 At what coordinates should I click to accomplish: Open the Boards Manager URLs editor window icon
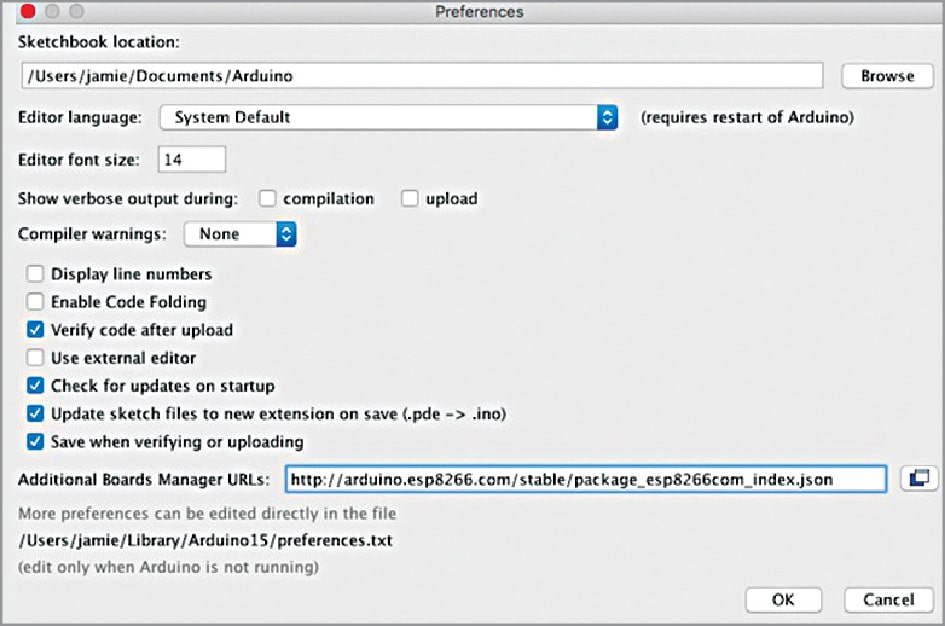point(917,479)
